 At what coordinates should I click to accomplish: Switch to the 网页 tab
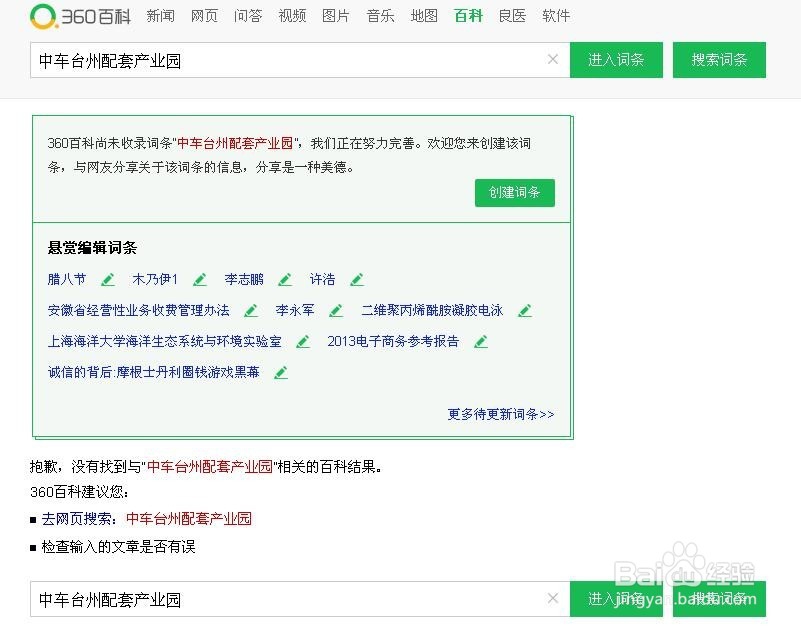[204, 16]
